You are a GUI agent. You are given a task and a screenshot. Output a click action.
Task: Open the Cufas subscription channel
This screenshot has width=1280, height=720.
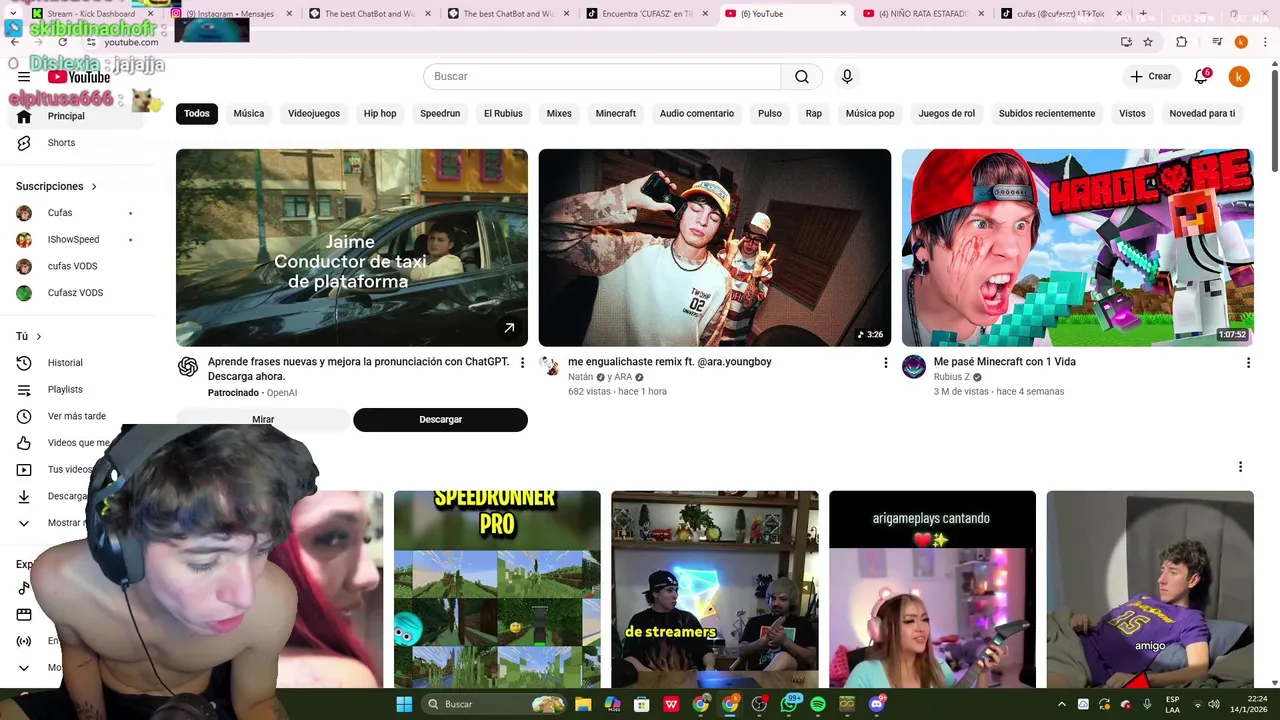point(78,213)
